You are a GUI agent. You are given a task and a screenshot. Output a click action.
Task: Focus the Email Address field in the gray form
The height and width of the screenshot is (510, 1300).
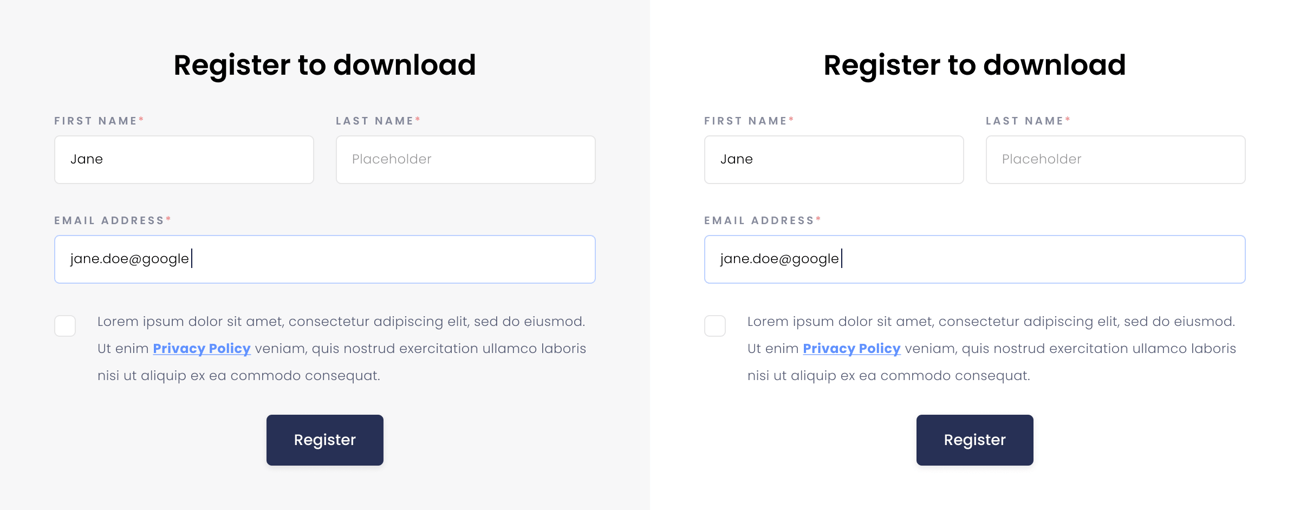[x=325, y=259]
